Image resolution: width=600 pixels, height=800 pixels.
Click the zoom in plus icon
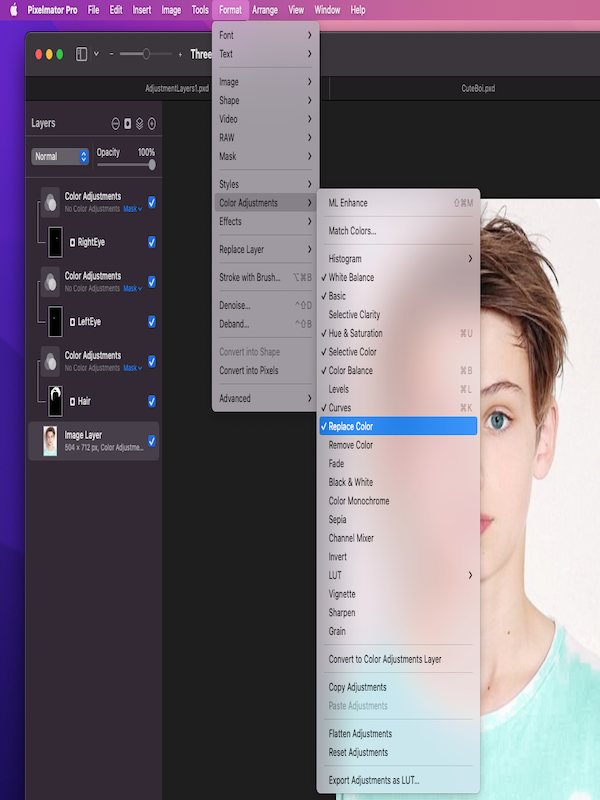coord(180,54)
